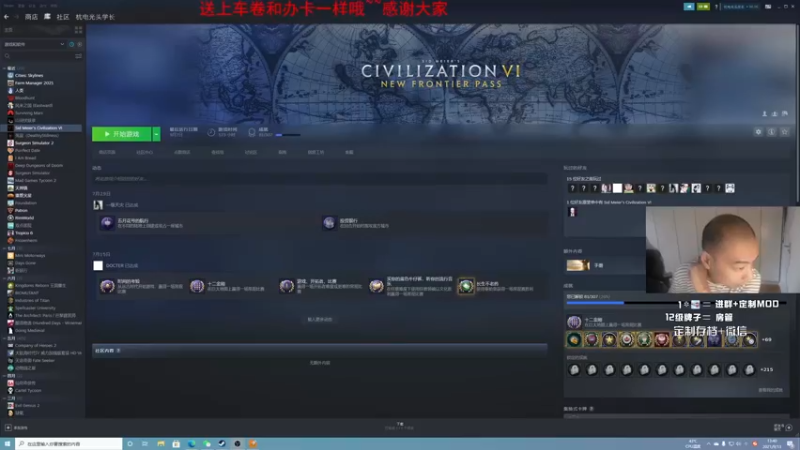The image size is (800, 450).
Task: Open the game info icon
Action: point(771,132)
